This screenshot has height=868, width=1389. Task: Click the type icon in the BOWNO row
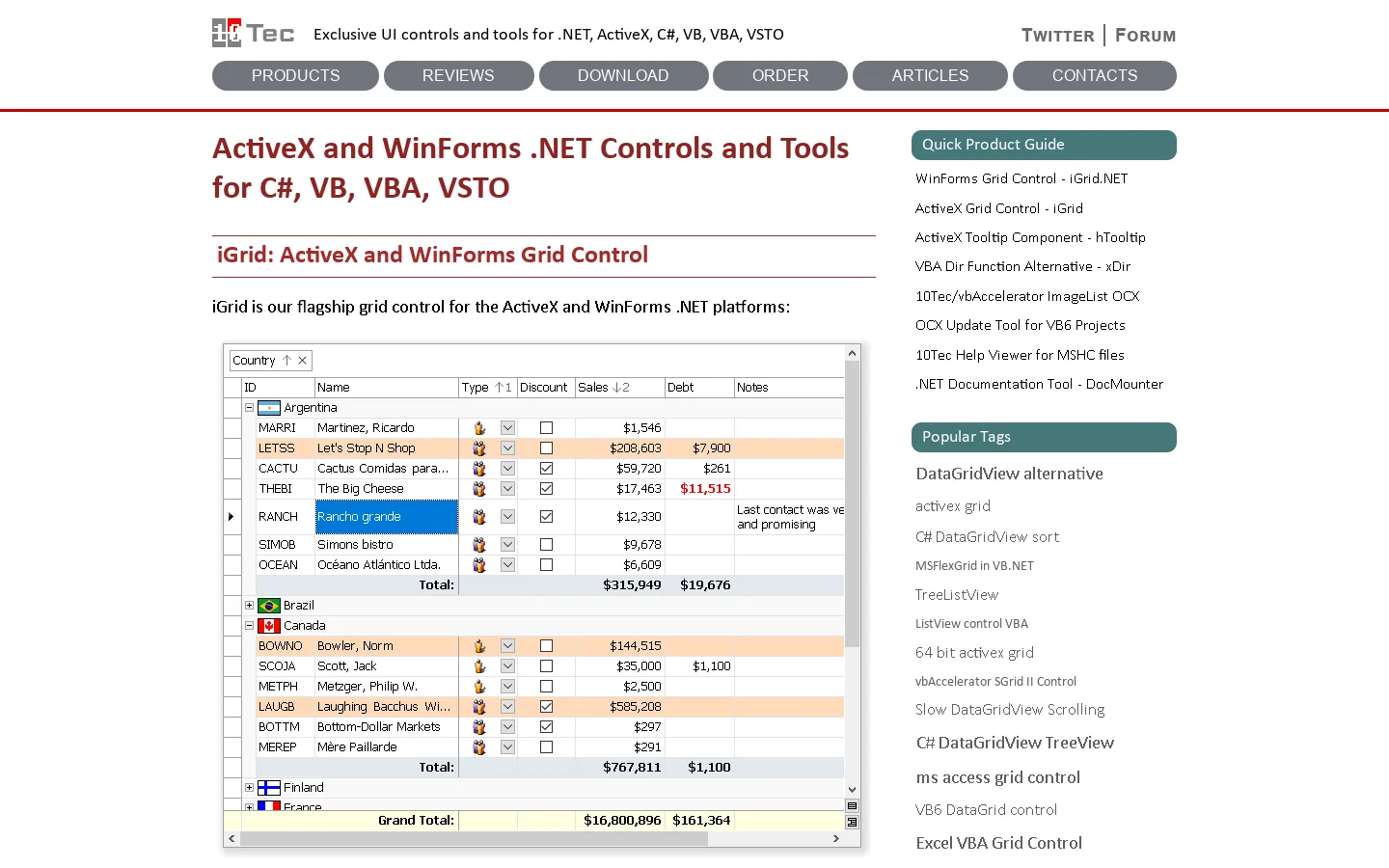[479, 646]
